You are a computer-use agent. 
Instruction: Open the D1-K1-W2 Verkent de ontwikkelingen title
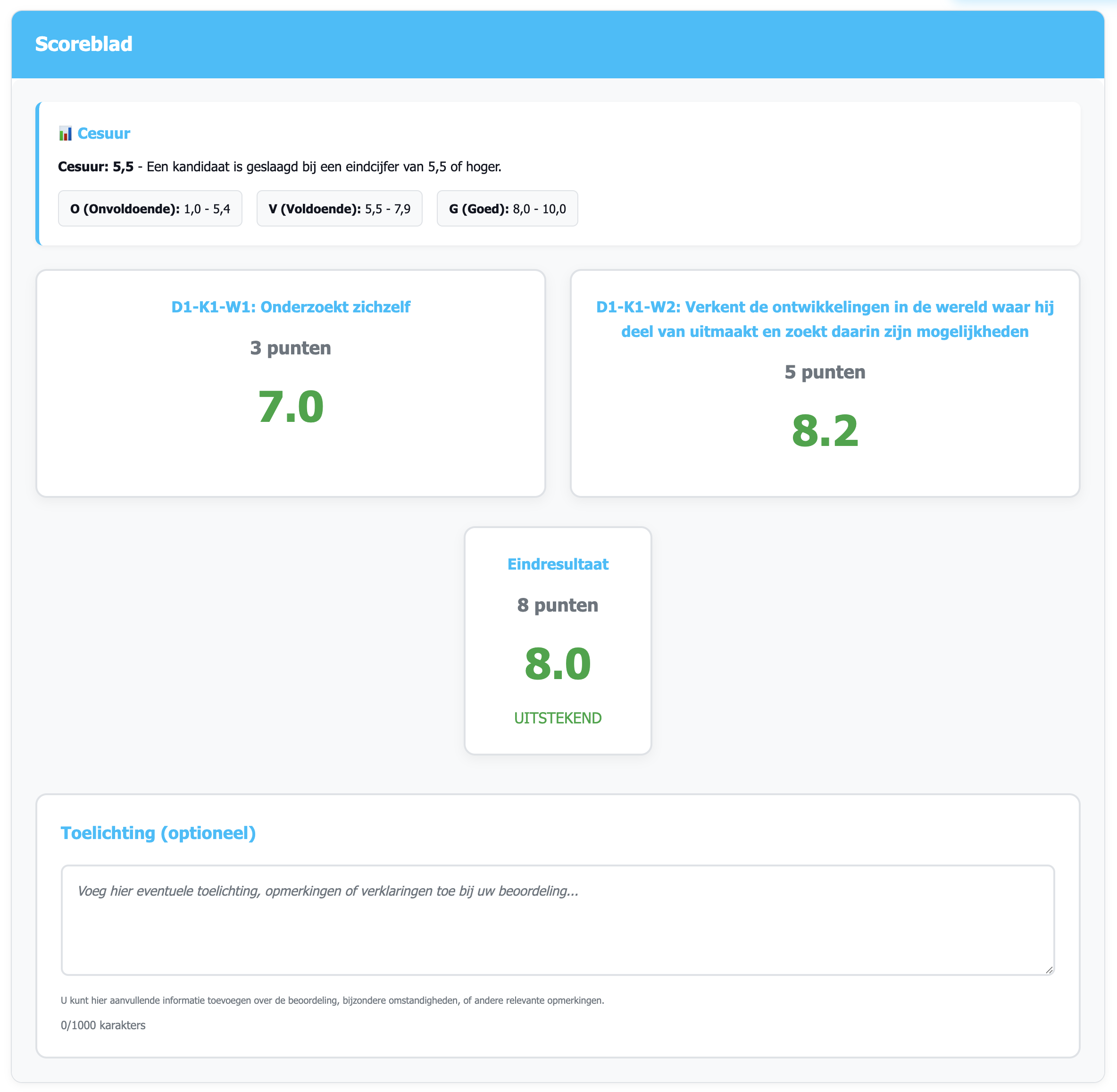tap(825, 319)
